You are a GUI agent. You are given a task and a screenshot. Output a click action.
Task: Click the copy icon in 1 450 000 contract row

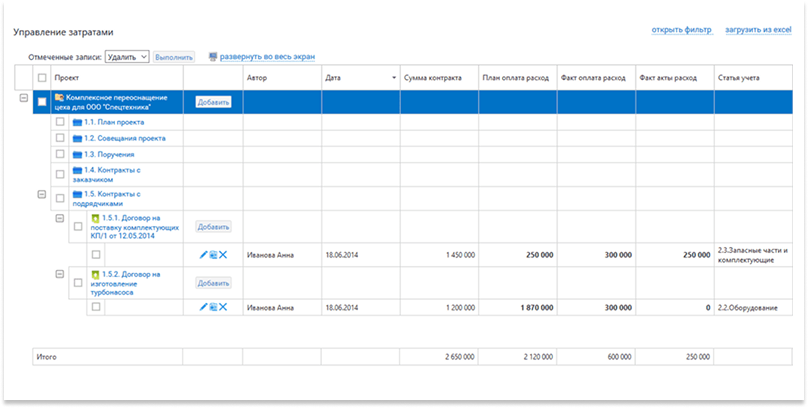(213, 255)
